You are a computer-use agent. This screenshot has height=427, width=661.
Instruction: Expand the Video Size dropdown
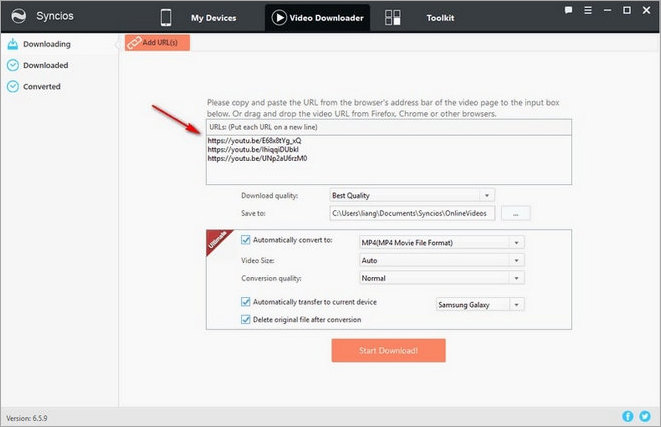pos(441,260)
